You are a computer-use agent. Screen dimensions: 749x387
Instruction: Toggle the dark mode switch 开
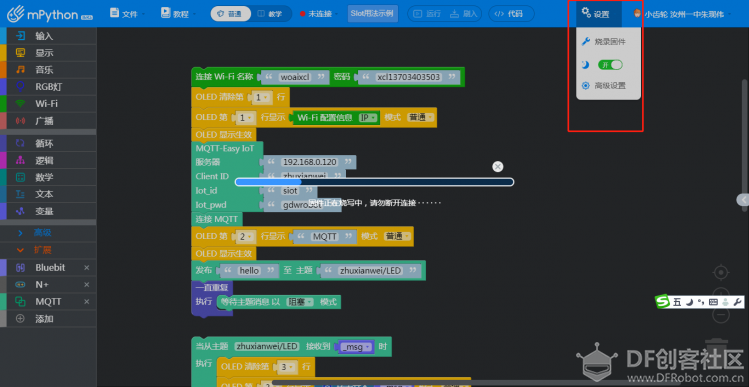point(610,65)
